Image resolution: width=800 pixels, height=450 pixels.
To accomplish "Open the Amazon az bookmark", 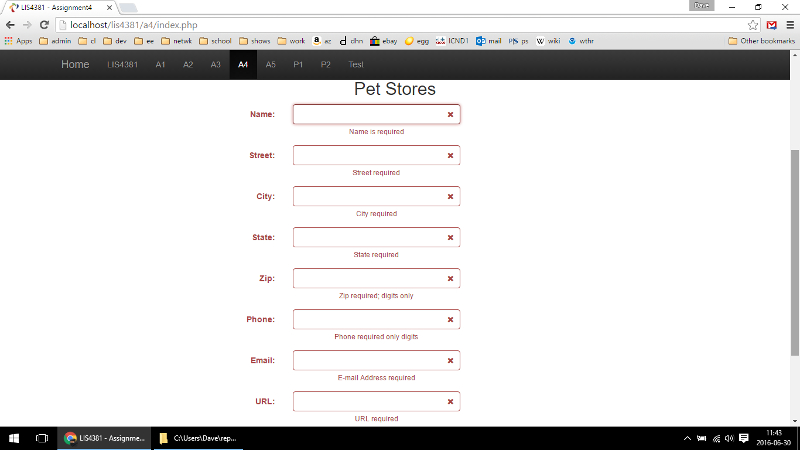I will 322,41.
